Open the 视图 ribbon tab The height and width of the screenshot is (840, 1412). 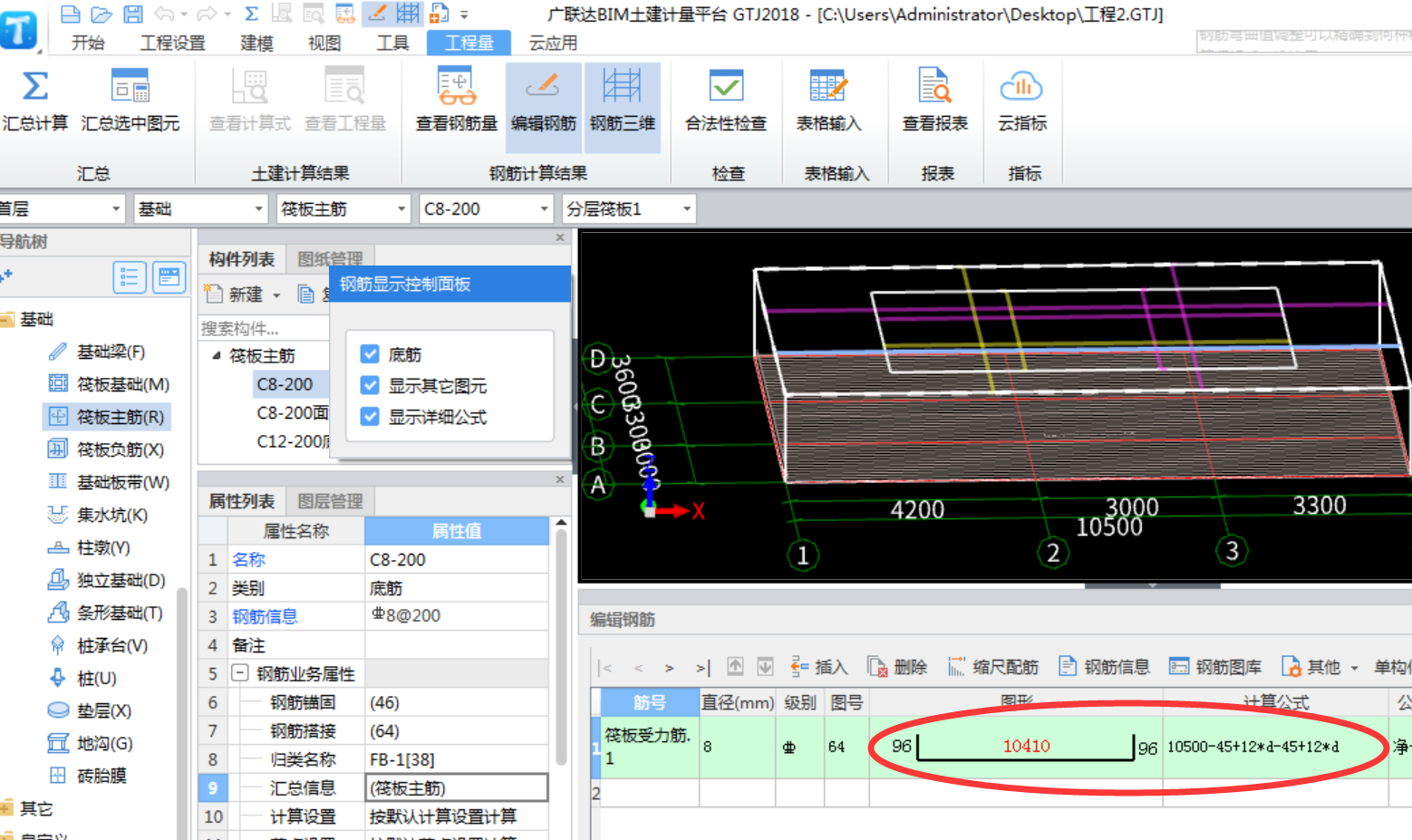(324, 43)
